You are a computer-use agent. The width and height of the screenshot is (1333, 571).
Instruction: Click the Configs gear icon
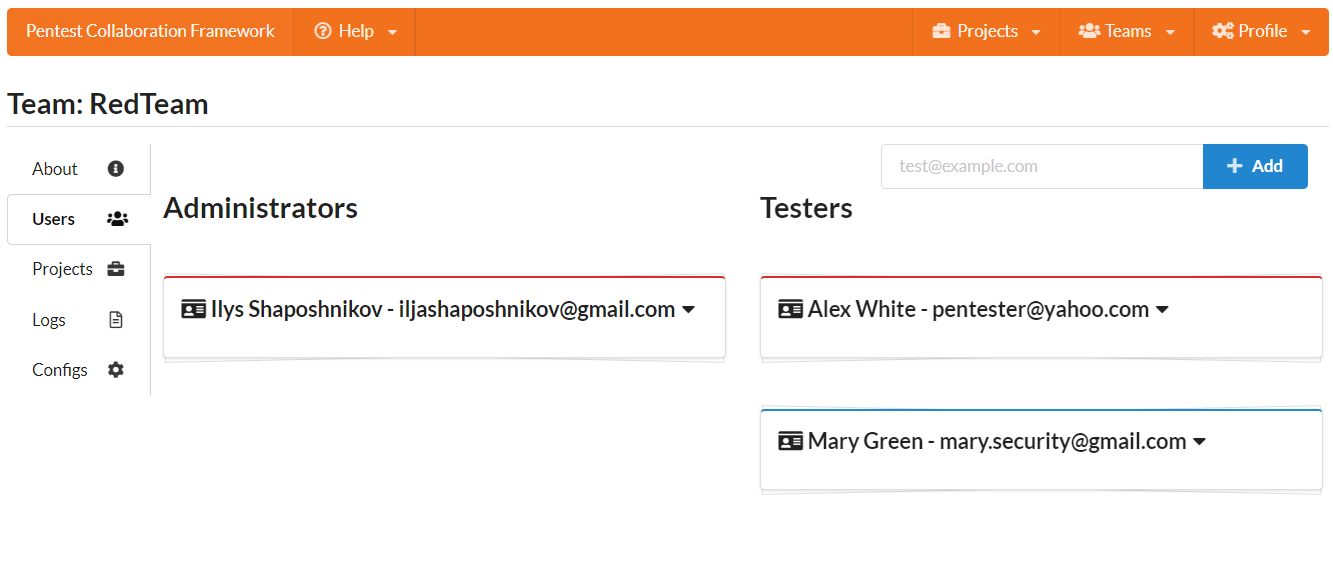click(x=116, y=370)
